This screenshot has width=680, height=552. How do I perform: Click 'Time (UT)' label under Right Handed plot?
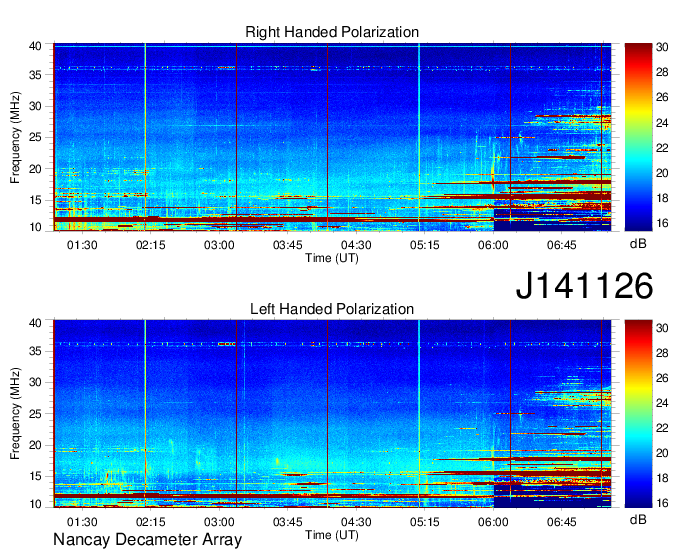pyautogui.click(x=332, y=258)
